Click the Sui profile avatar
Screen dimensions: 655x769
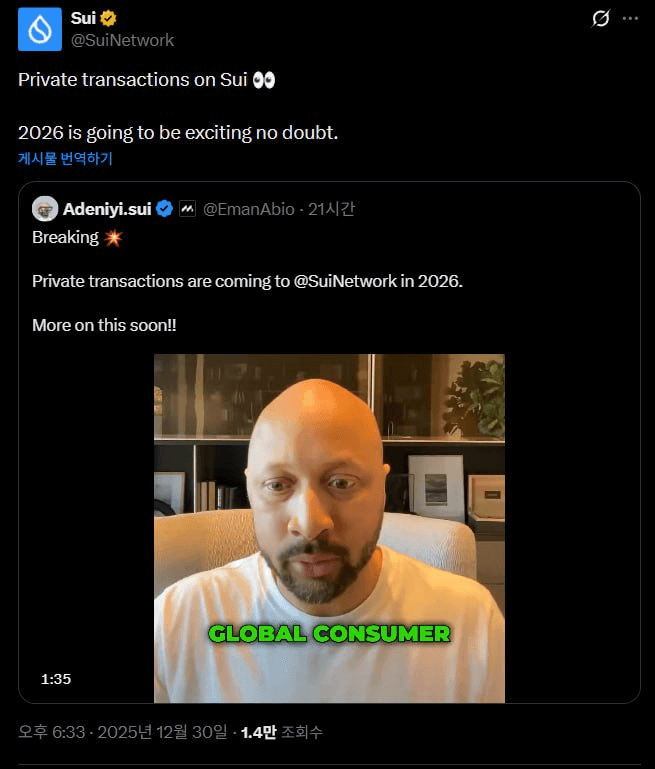coord(40,29)
